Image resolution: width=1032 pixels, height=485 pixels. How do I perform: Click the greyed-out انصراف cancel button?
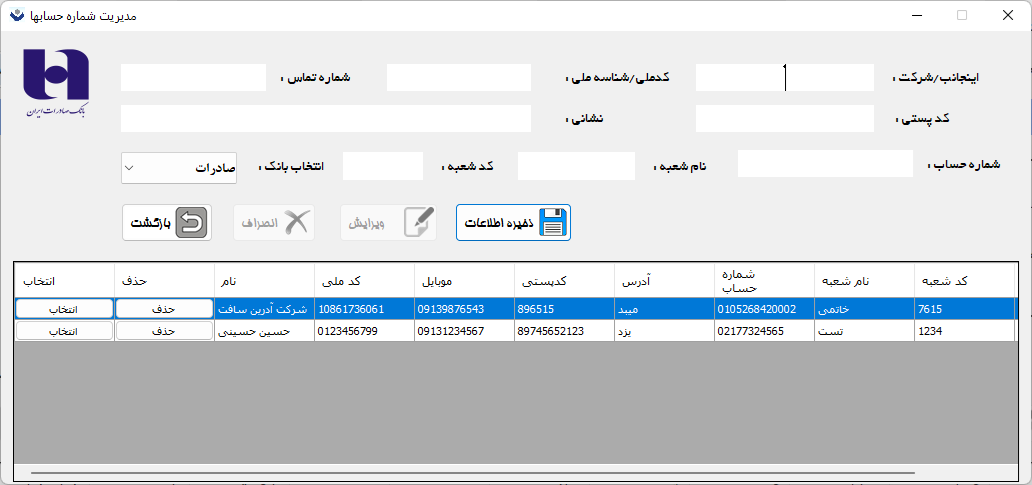point(274,222)
